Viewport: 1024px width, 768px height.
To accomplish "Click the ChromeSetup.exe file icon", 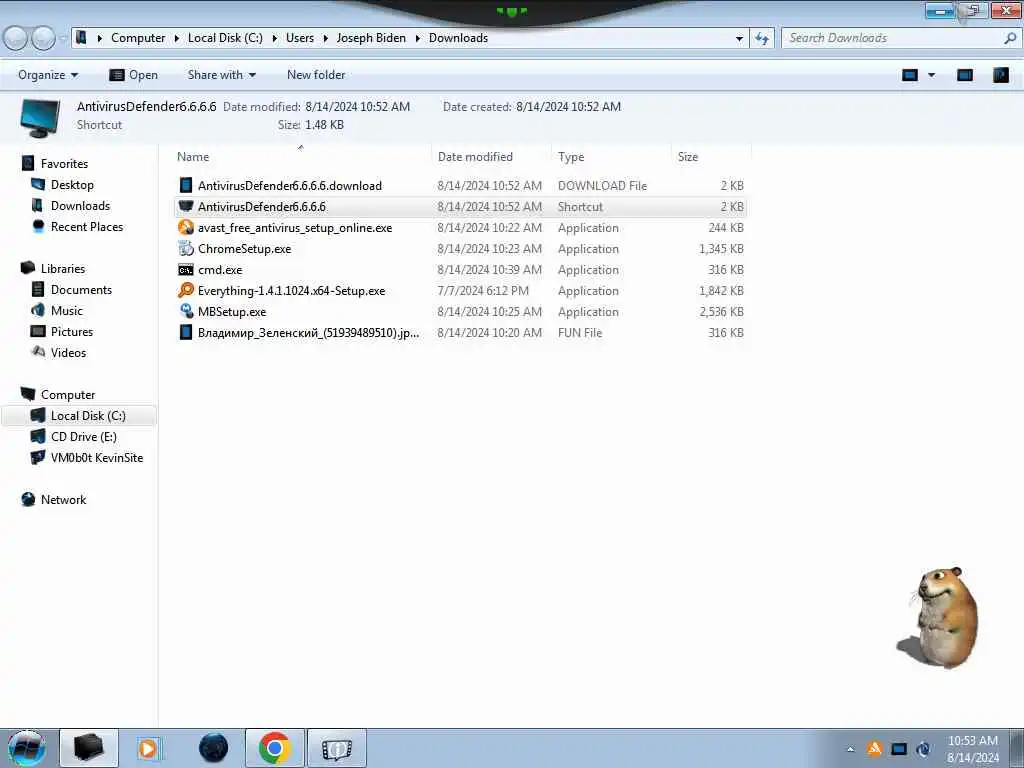I will pos(186,248).
